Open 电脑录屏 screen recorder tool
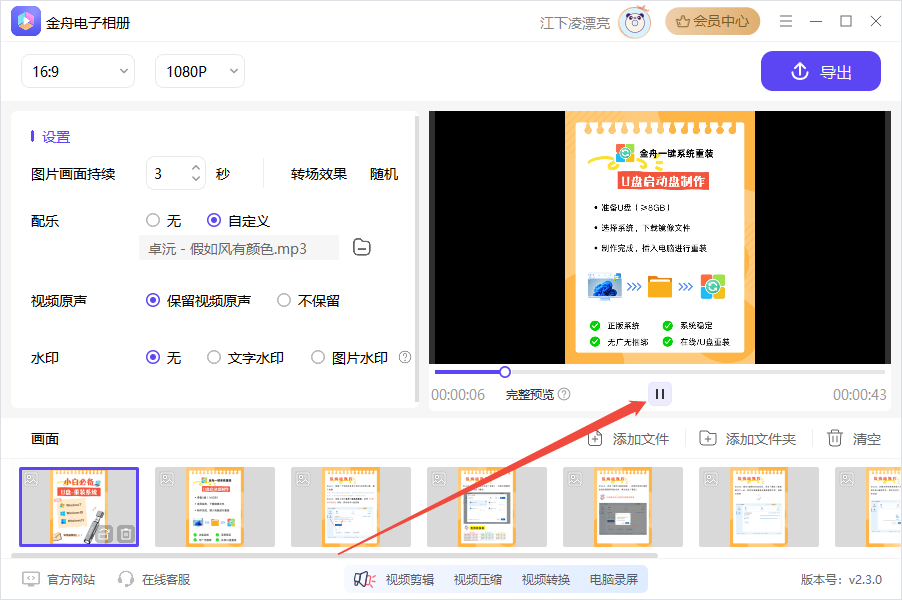902x600 pixels. (614, 579)
